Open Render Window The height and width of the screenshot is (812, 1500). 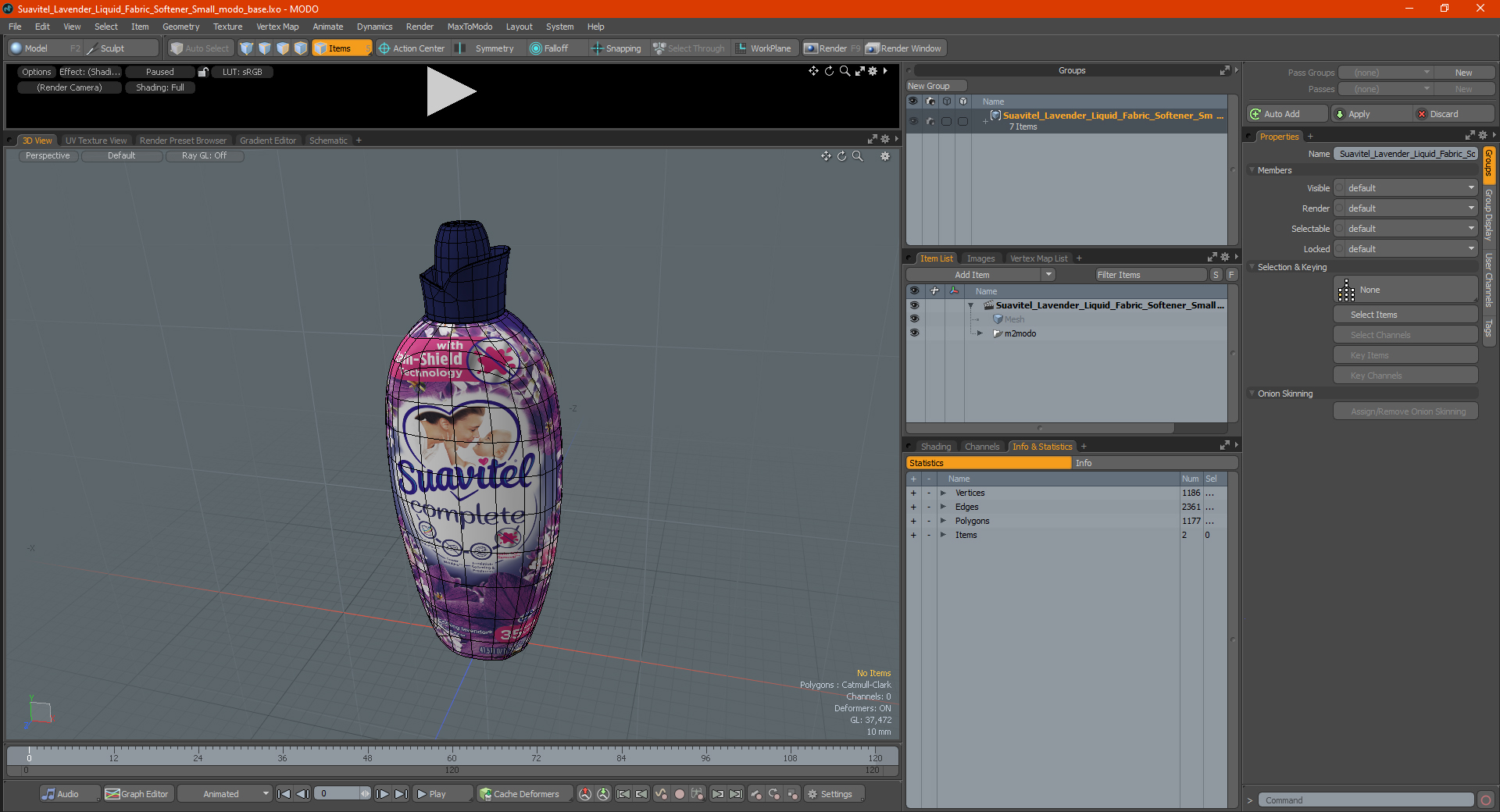[905, 48]
